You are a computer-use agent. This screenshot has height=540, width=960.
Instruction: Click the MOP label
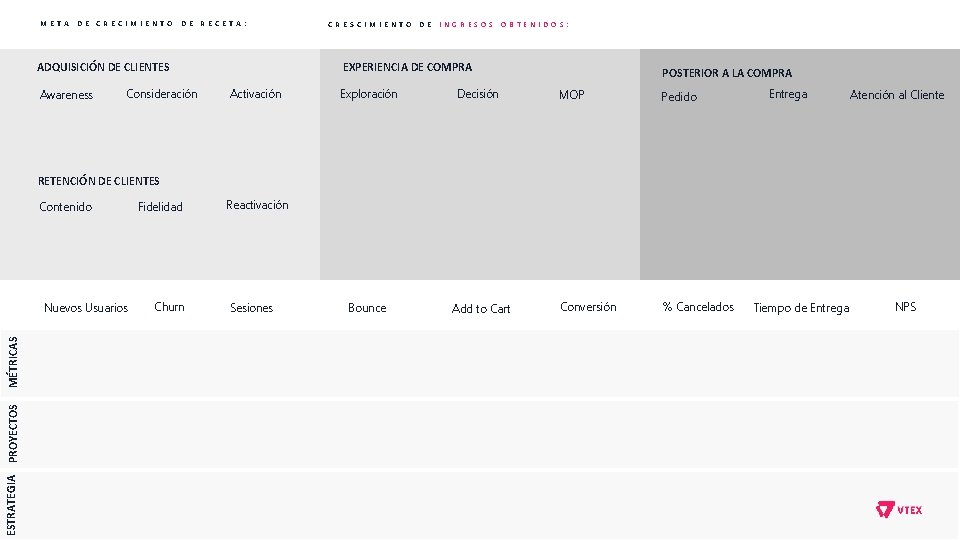click(572, 95)
